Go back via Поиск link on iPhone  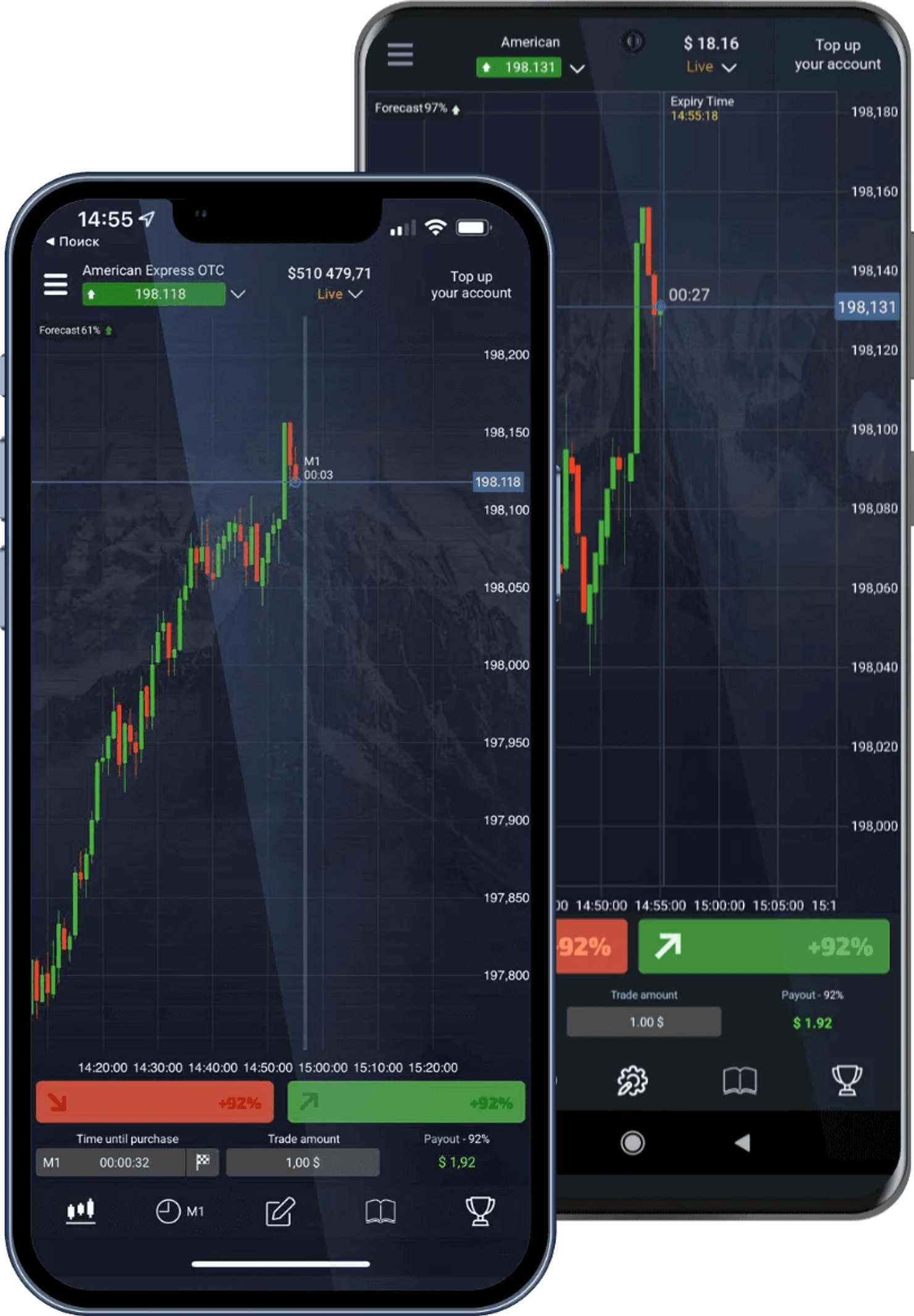73,241
